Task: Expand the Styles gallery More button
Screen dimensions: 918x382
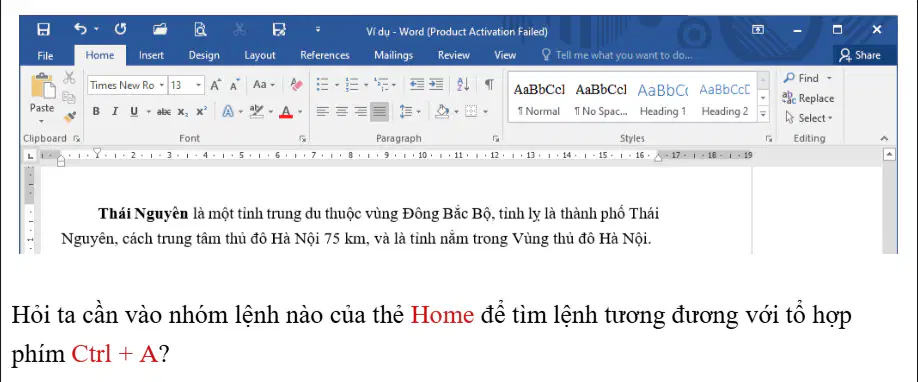Action: [763, 114]
